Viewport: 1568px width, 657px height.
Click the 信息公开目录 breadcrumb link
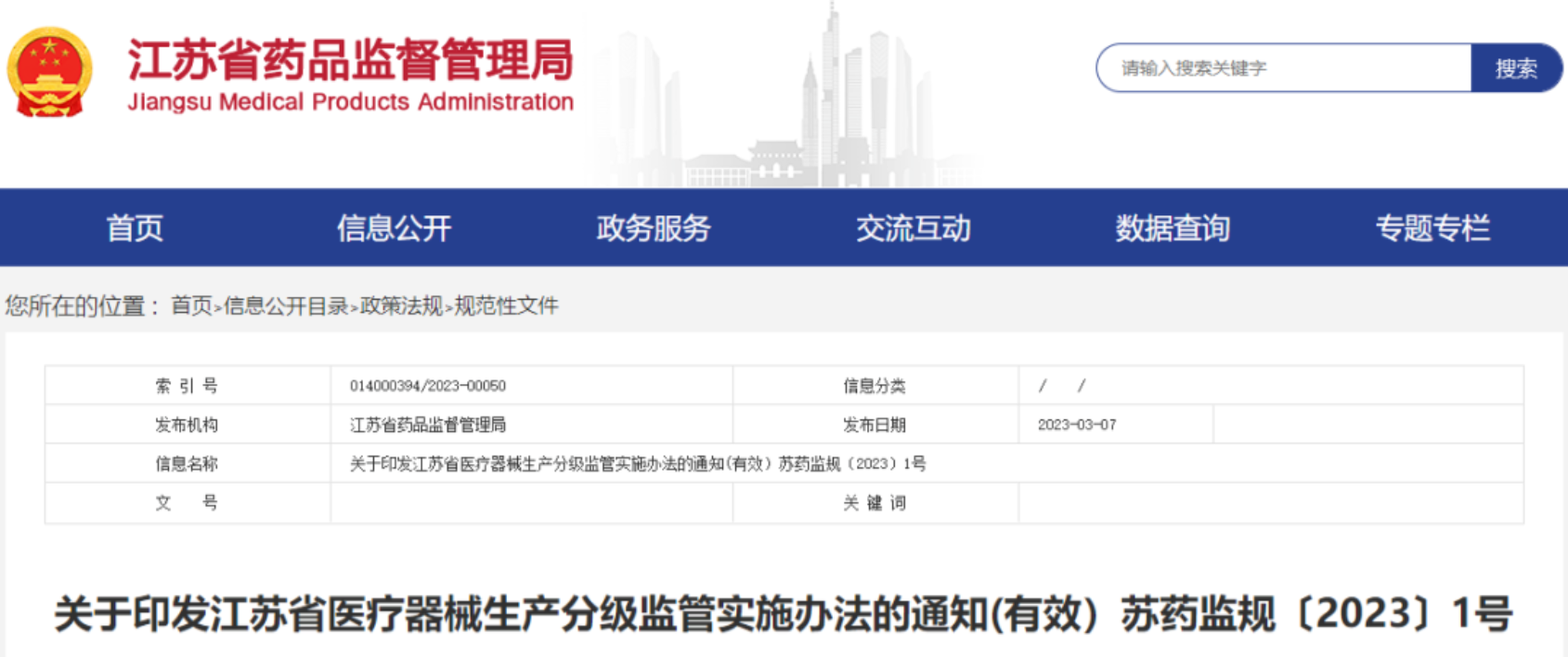(285, 306)
